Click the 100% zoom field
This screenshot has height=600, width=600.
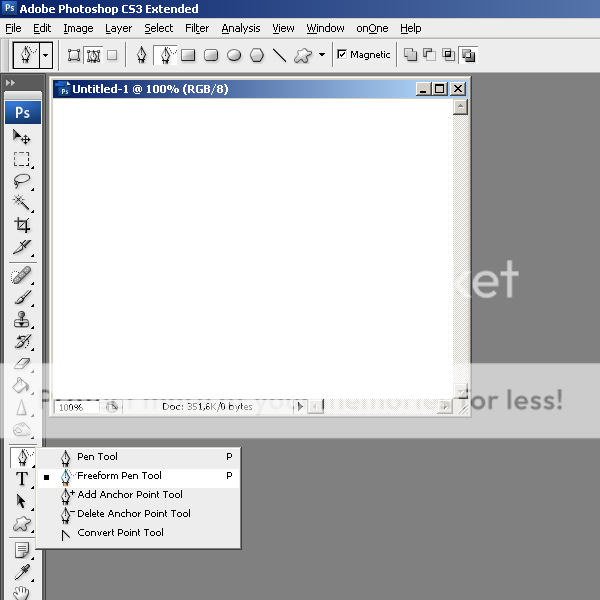pyautogui.click(x=76, y=407)
